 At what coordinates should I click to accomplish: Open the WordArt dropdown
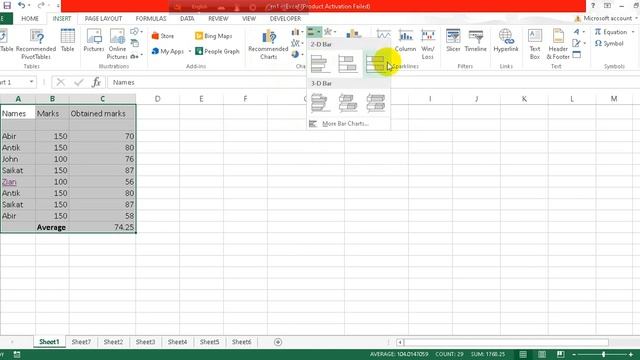578,31
